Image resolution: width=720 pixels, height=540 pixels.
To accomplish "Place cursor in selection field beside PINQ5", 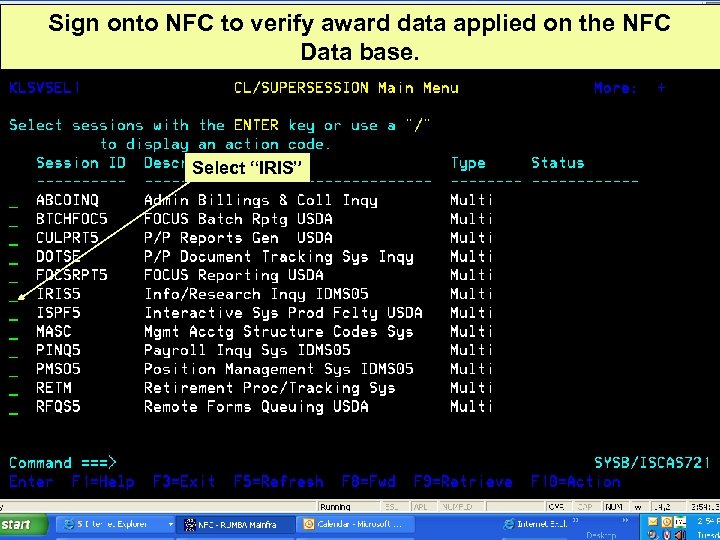I will pyautogui.click(x=13, y=356).
